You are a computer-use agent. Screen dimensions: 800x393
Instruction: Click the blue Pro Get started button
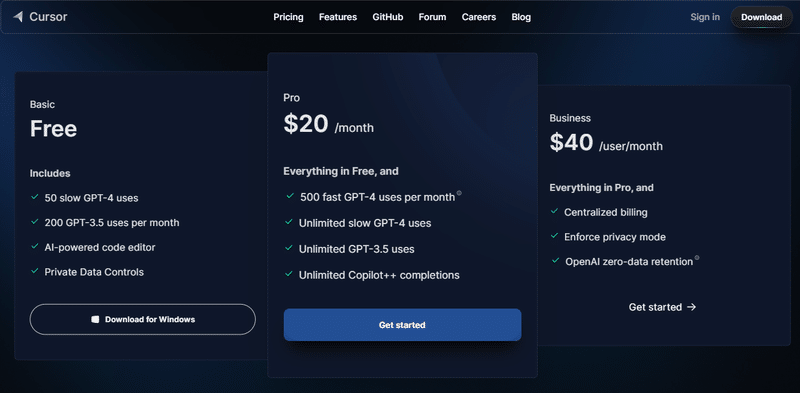403,325
